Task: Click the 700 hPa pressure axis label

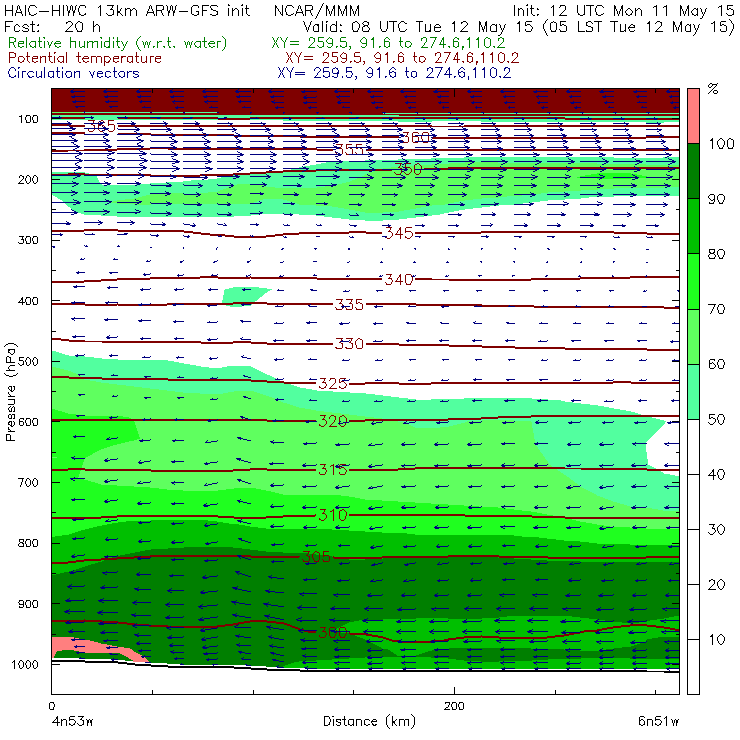Action: pos(28,482)
